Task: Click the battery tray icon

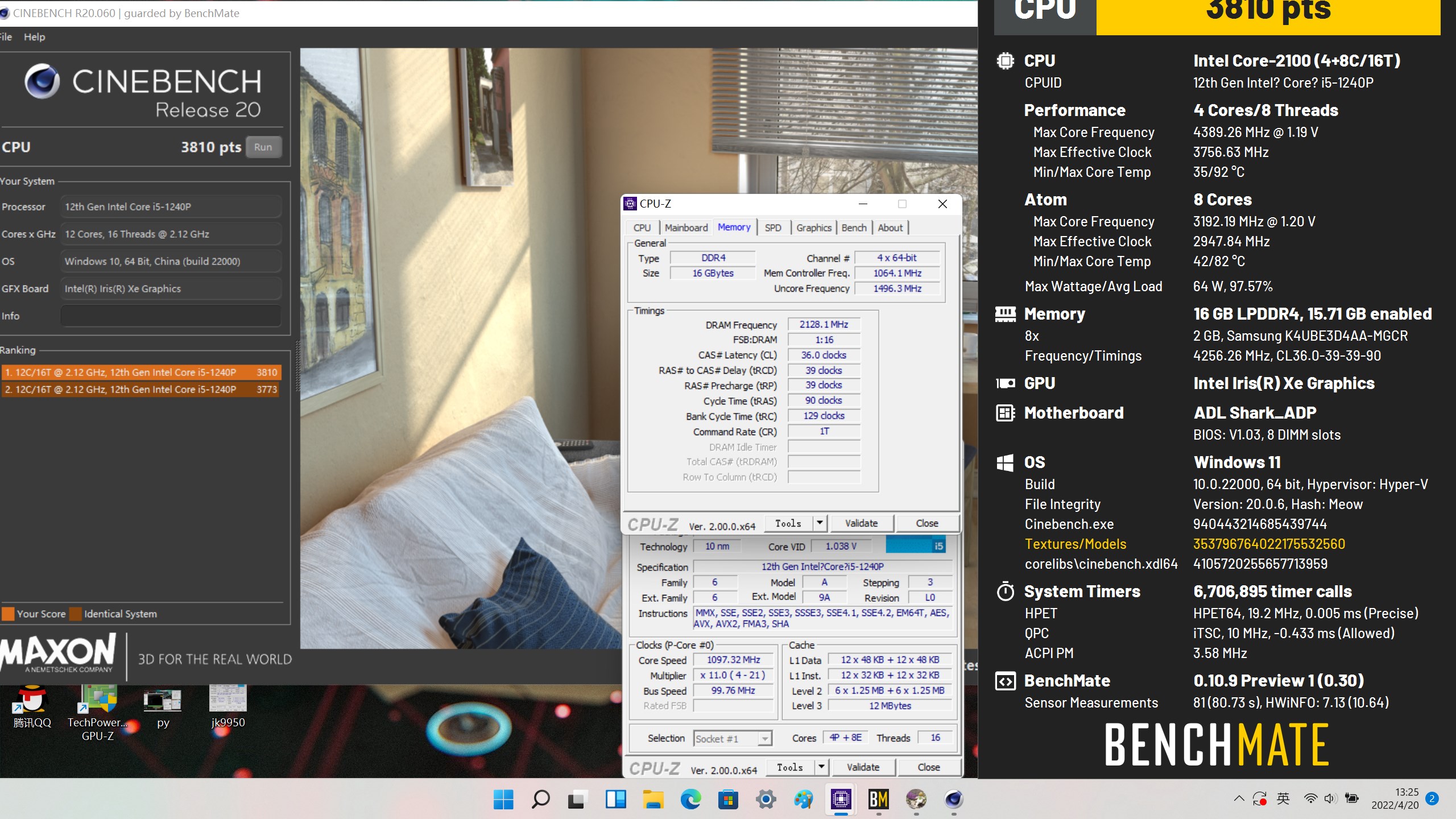Action: [1352, 799]
